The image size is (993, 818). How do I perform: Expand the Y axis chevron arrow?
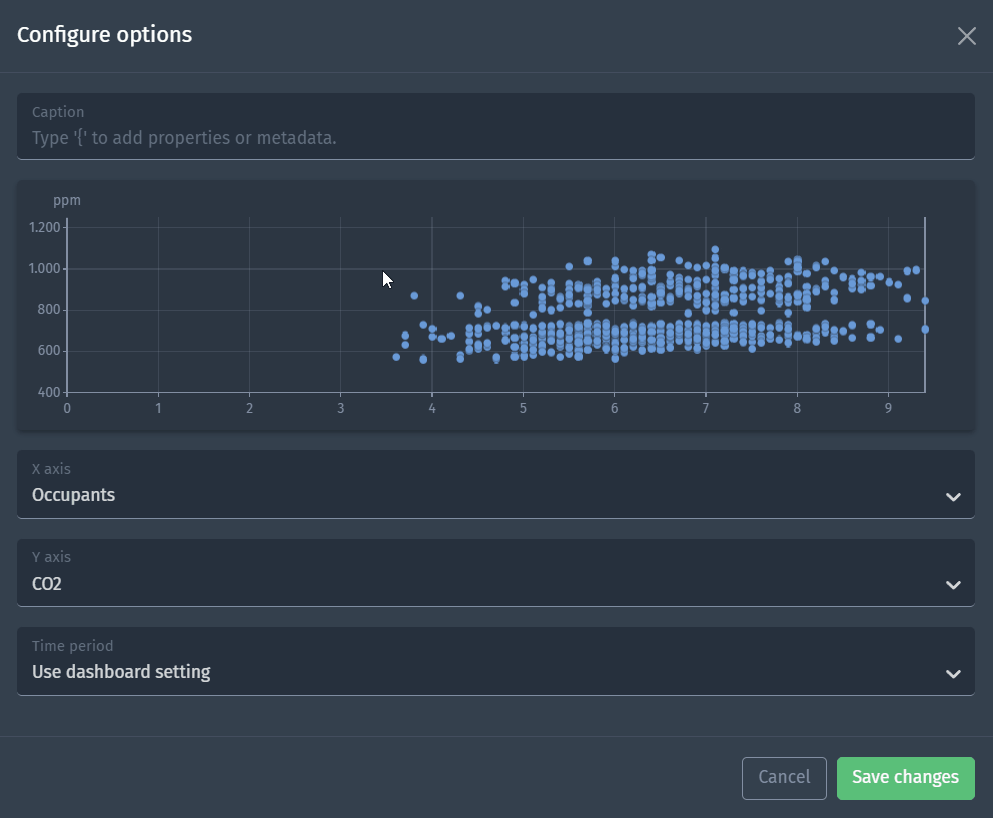click(953, 585)
